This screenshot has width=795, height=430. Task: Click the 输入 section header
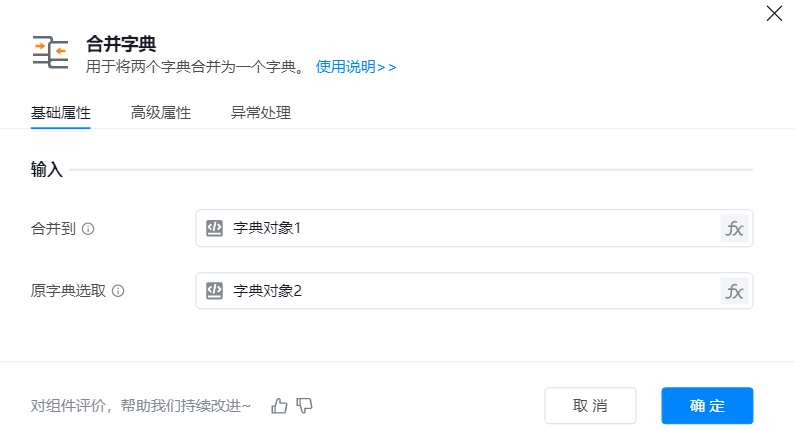pyautogui.click(x=47, y=170)
